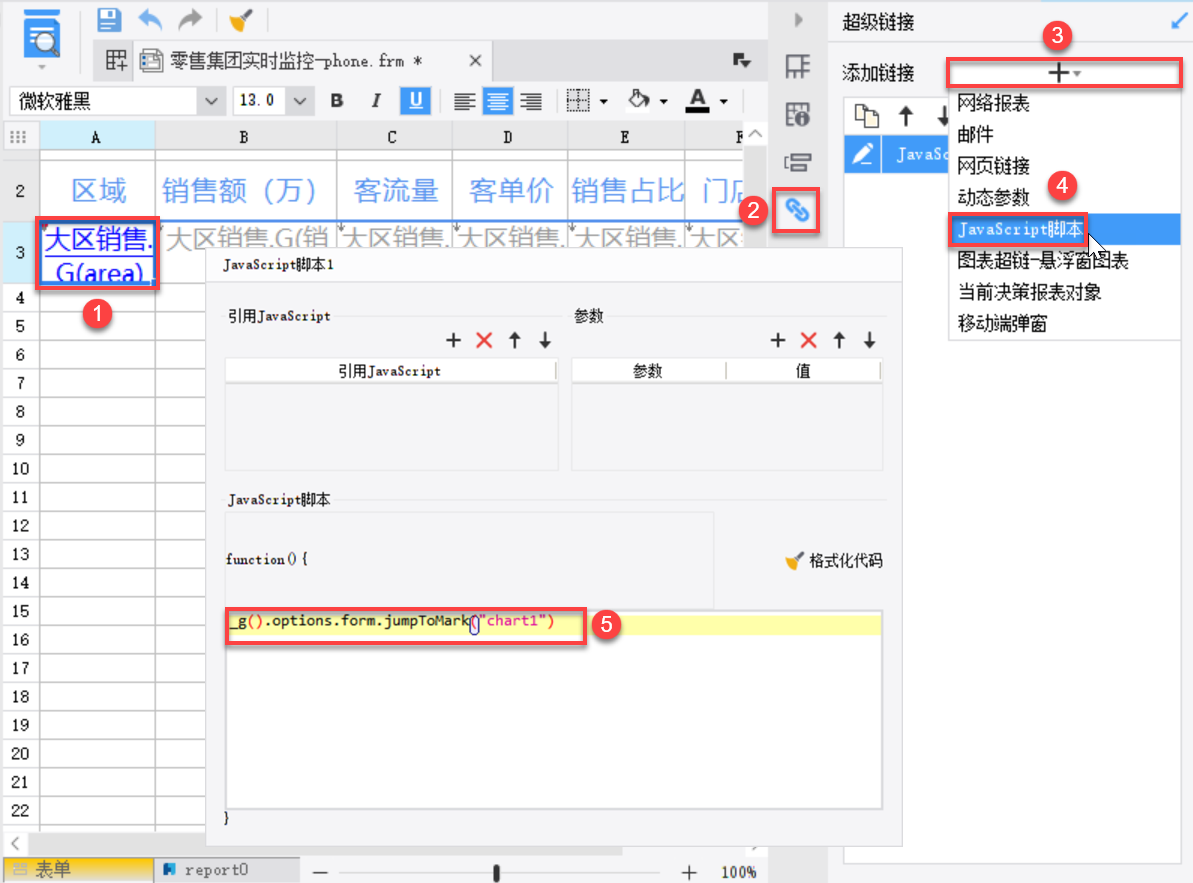Toggle underline formatting

(x=415, y=100)
